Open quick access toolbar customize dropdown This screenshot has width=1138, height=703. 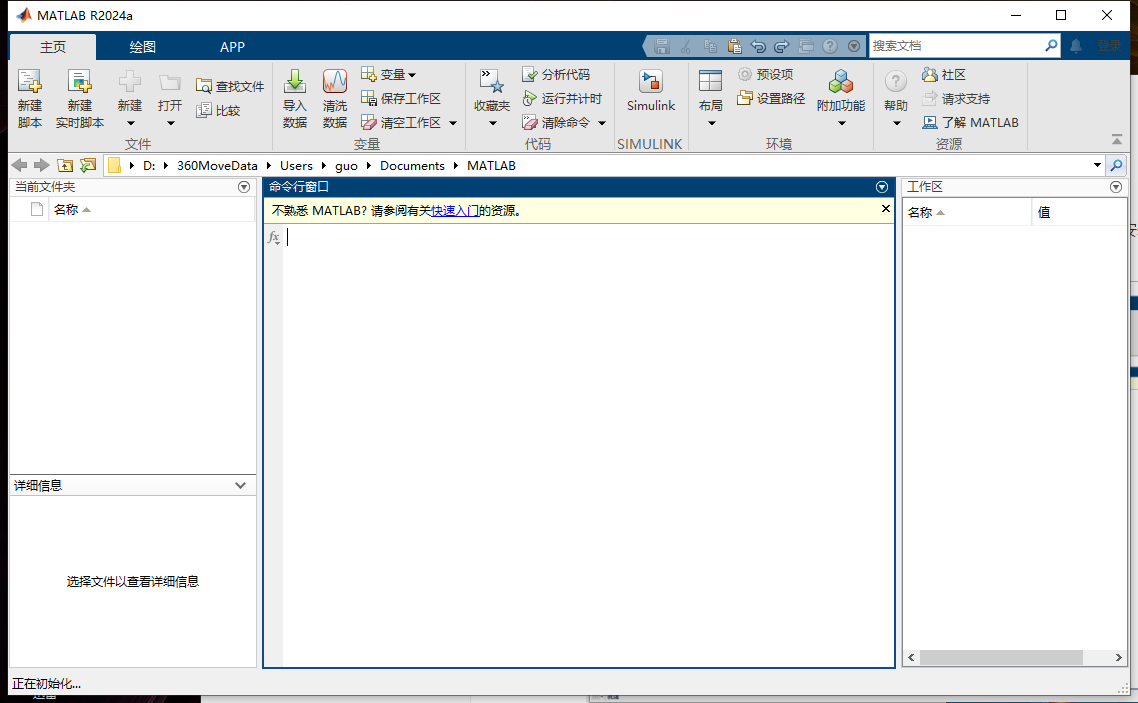tap(854, 46)
